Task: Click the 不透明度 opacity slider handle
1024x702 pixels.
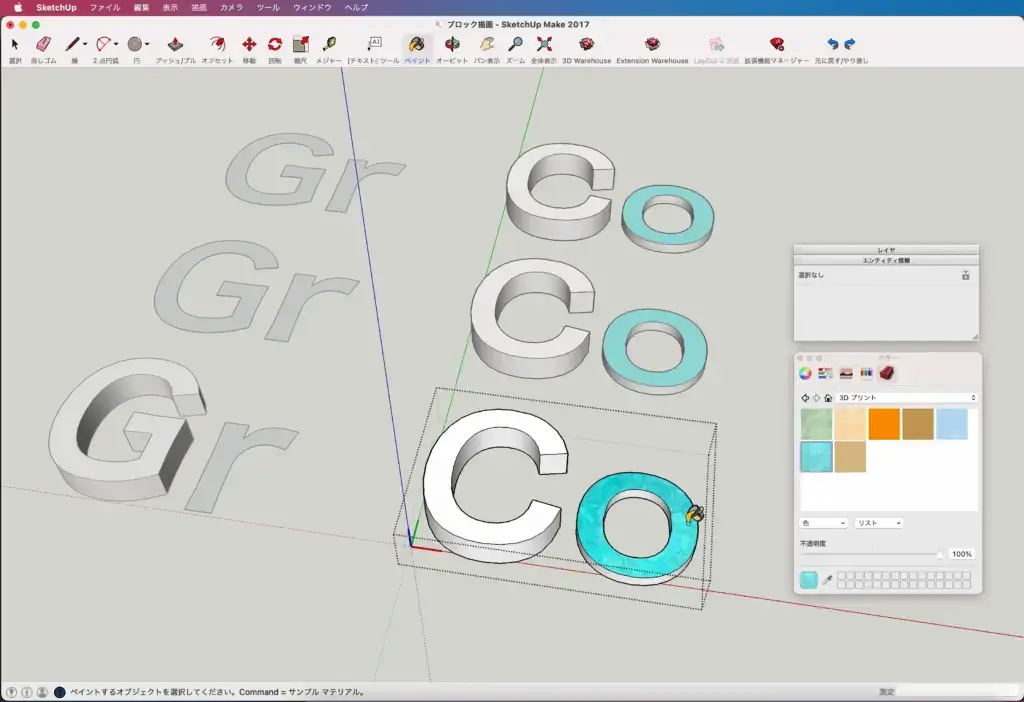Action: 940,554
